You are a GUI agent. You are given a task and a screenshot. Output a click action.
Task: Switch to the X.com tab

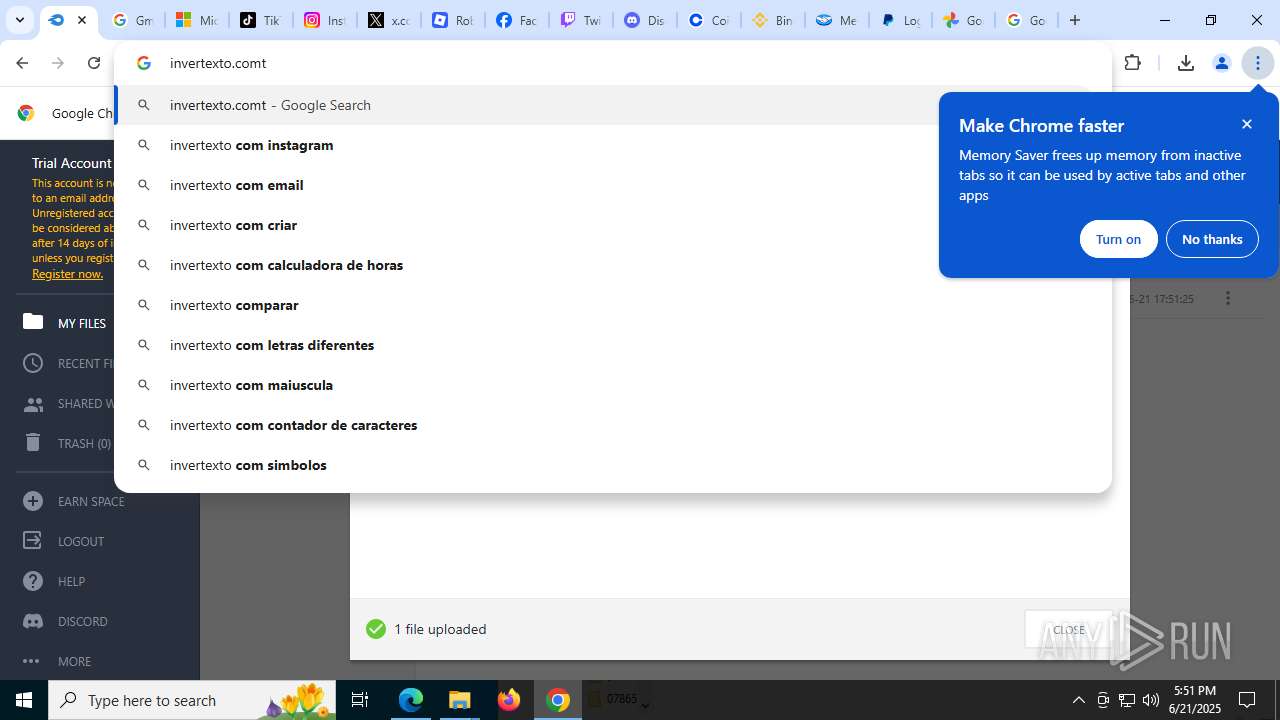(x=388, y=20)
